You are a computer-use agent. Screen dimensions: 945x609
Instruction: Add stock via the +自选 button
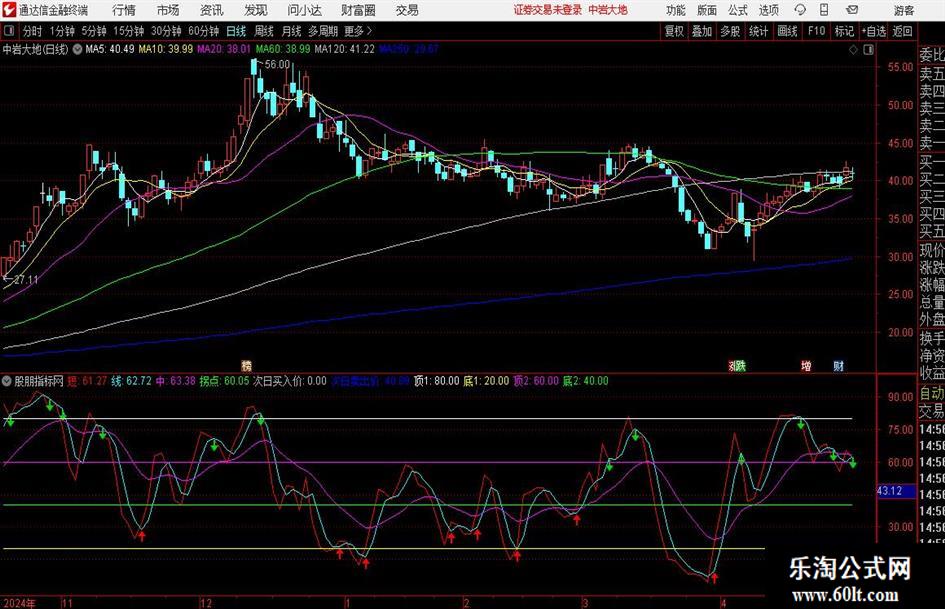tap(874, 31)
